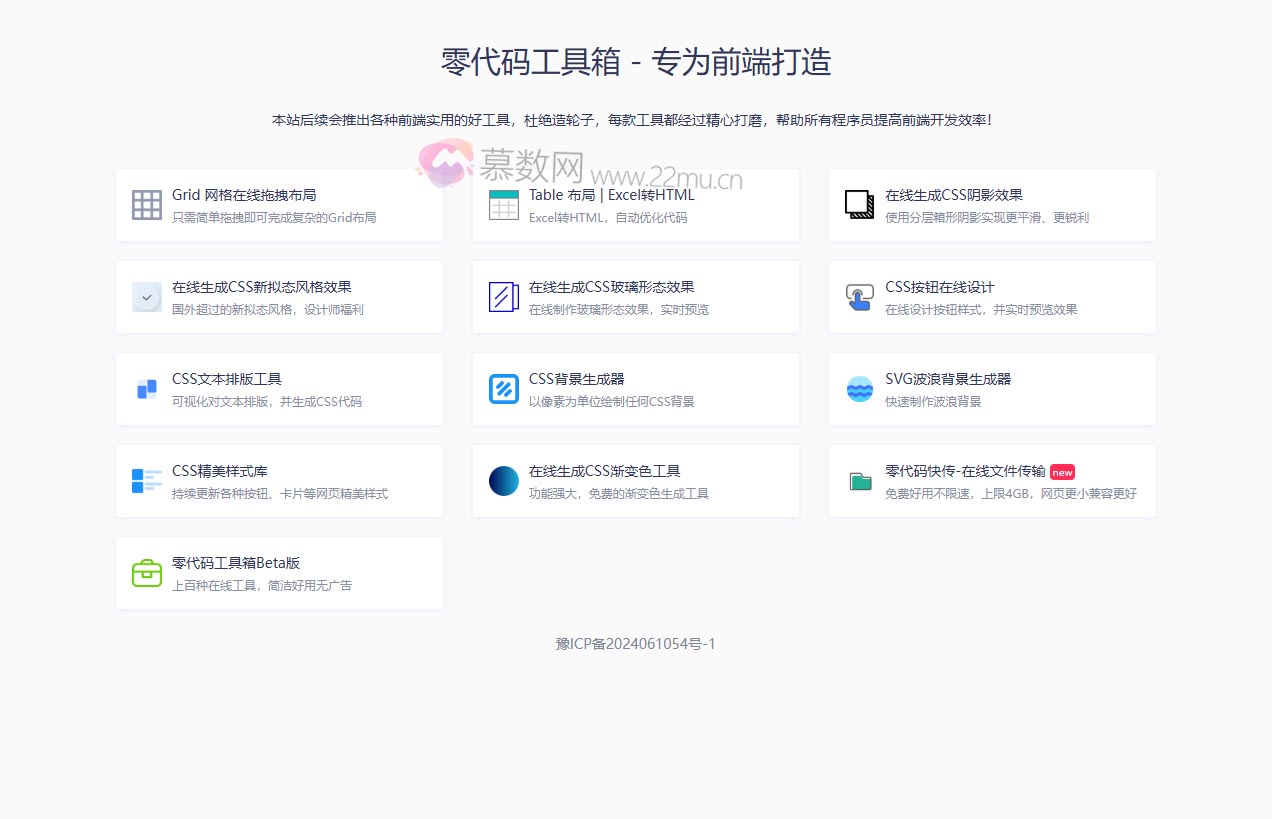
Task: Click the red new badge on 零代码快传
Action: [1062, 471]
